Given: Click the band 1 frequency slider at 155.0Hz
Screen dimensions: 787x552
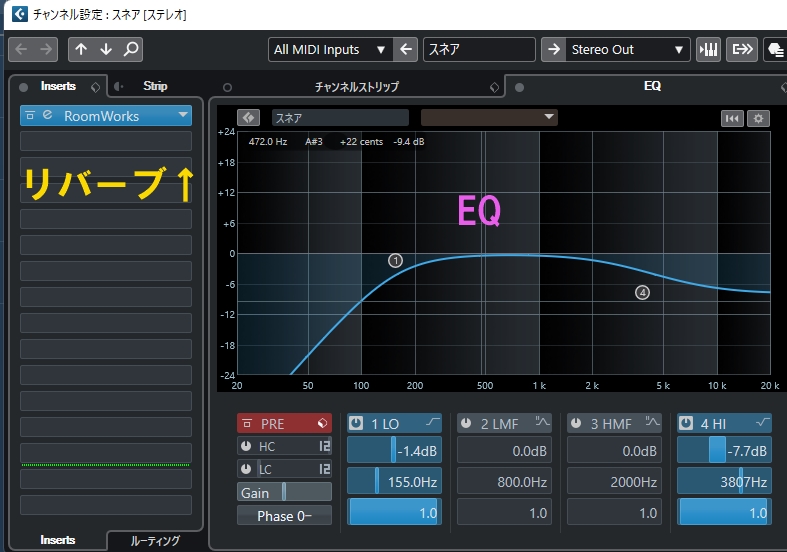Looking at the screenshot, I should click(x=394, y=481).
